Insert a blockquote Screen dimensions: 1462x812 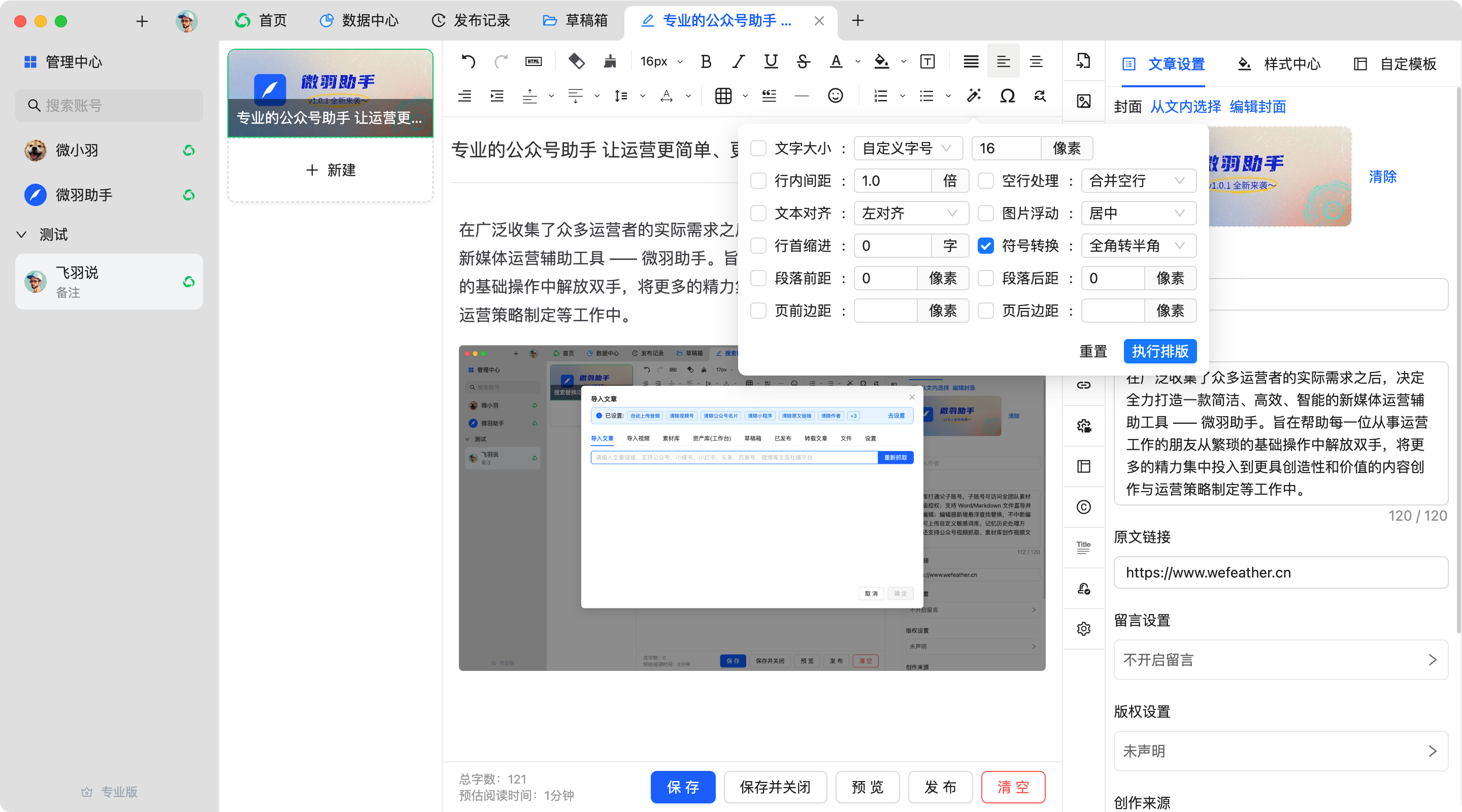769,95
